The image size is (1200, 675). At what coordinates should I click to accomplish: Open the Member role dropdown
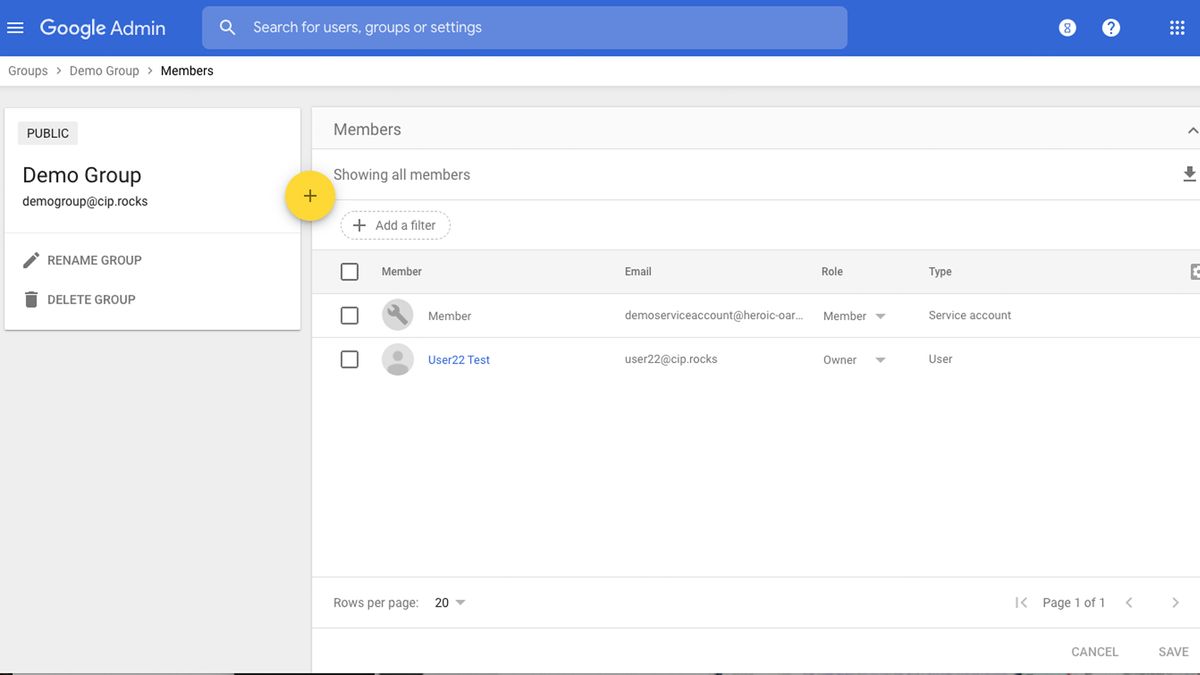(879, 315)
